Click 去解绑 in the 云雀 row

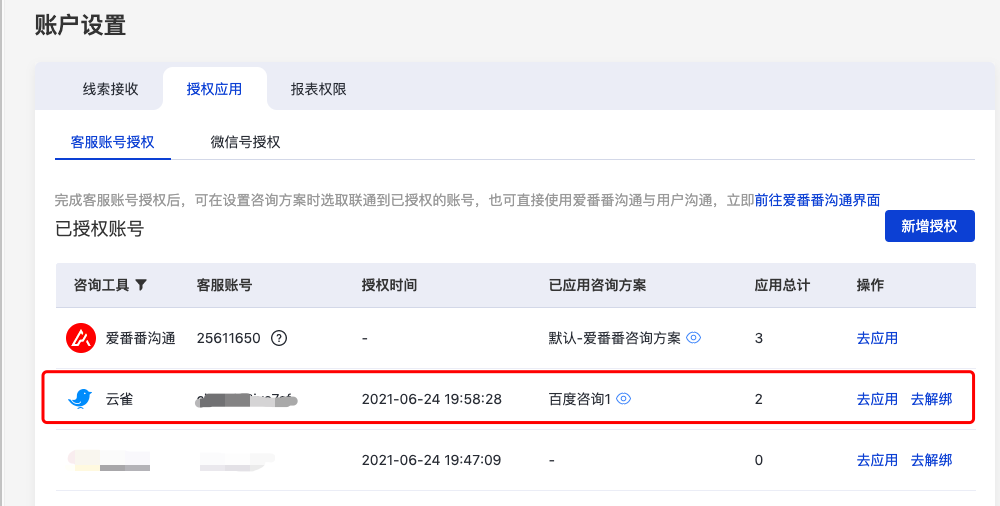[931, 399]
